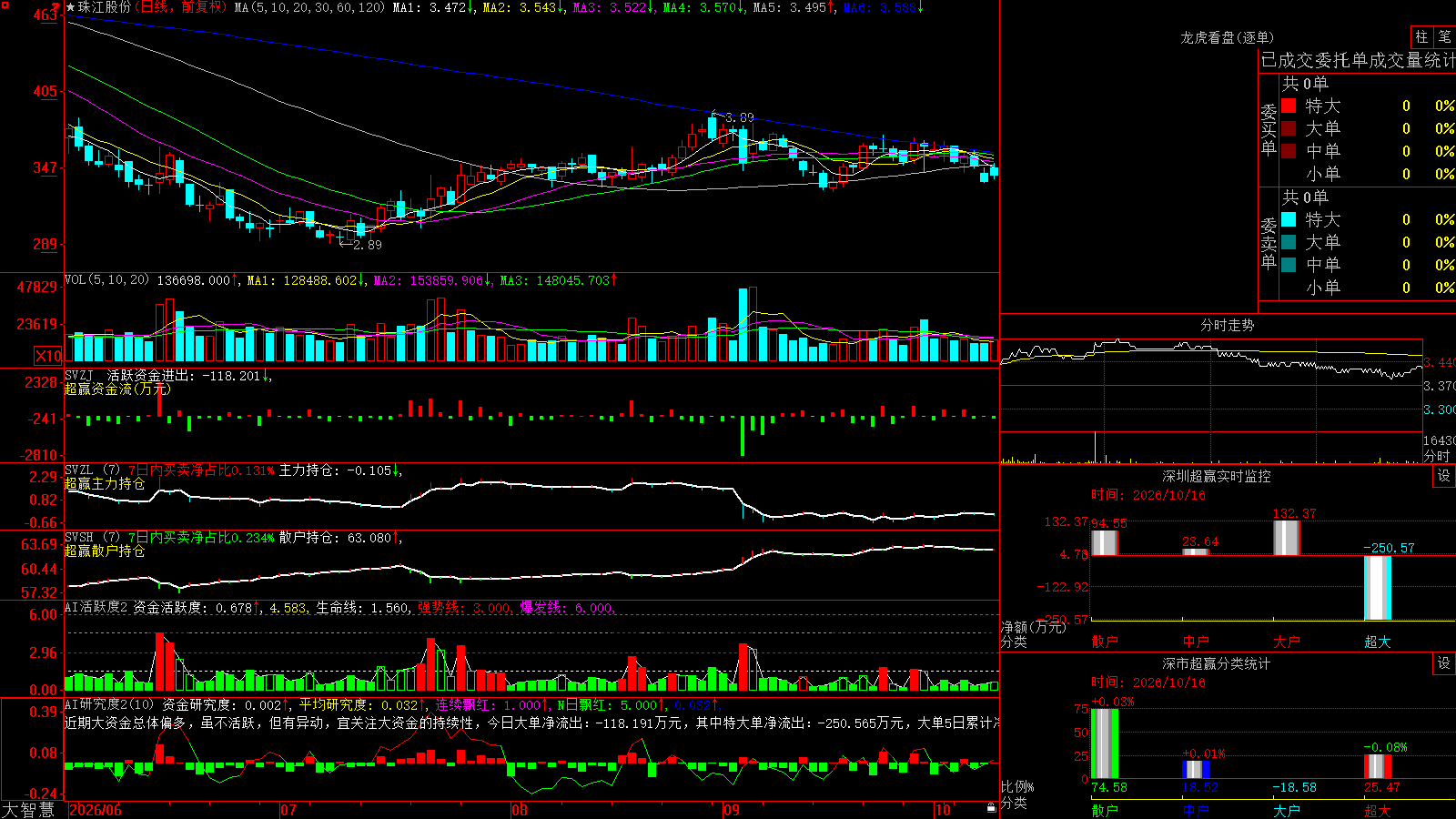Select the 07 month timeline marker
The width and height of the screenshot is (1456, 819).
(x=288, y=810)
